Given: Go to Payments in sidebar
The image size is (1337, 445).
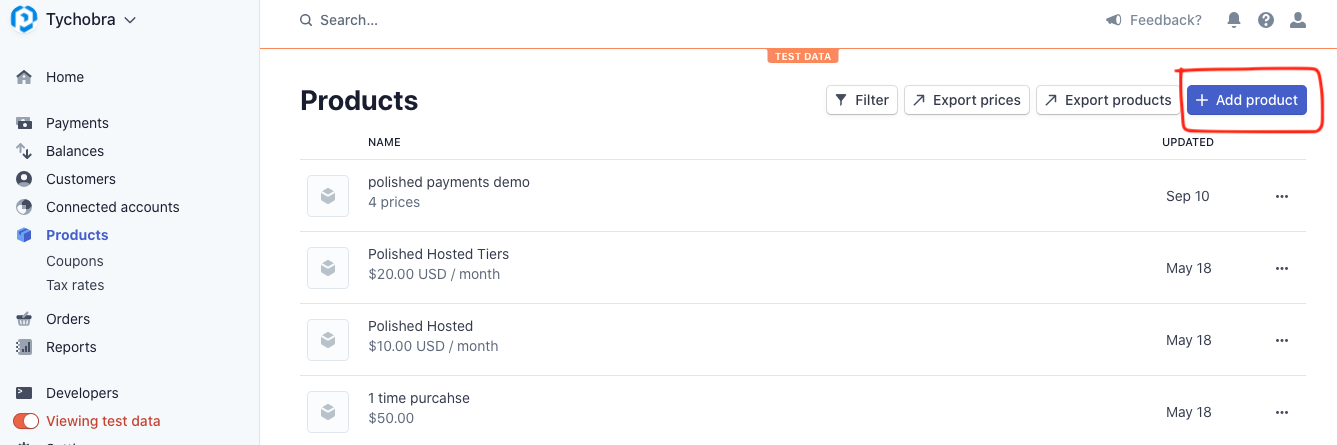Looking at the screenshot, I should click(77, 123).
